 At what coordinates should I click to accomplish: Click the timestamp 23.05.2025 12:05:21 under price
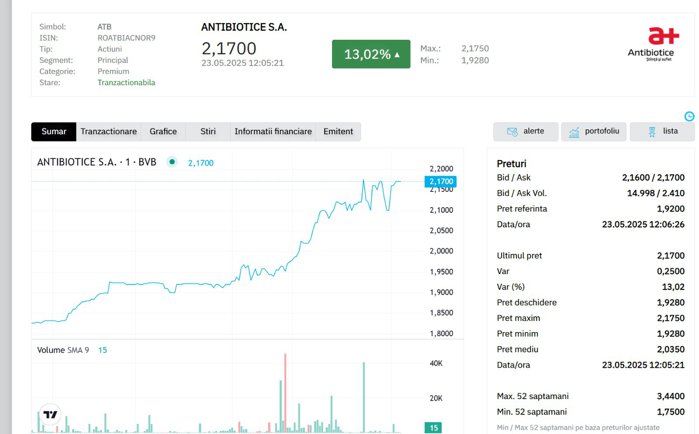click(x=242, y=63)
